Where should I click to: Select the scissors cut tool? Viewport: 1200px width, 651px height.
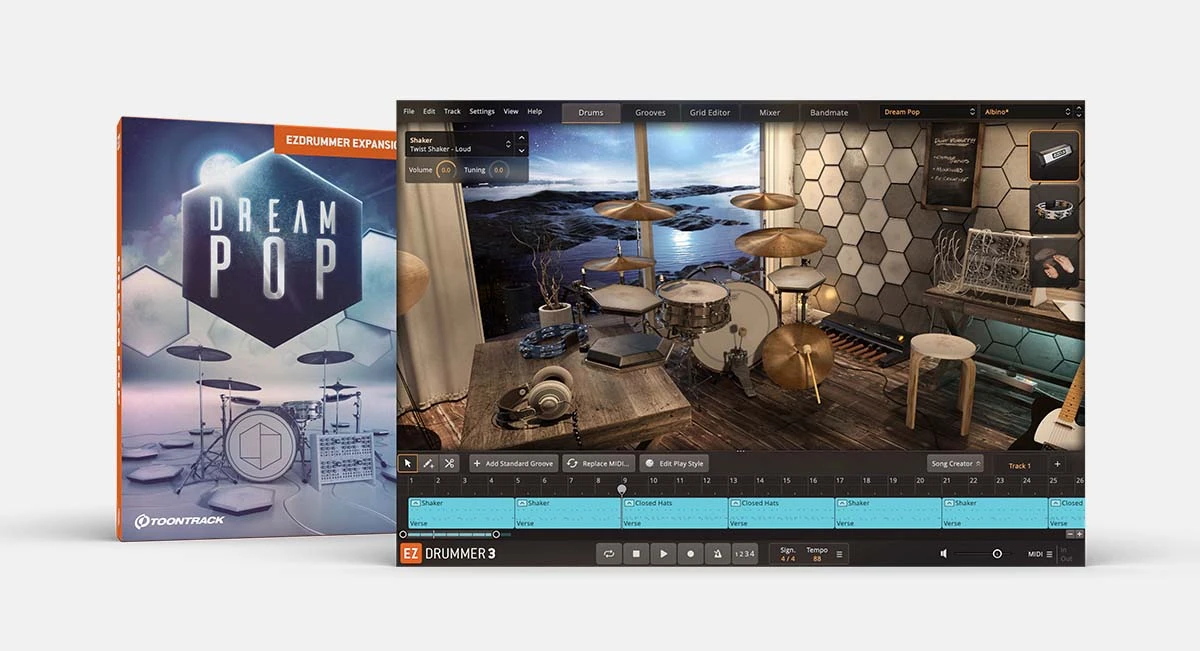[450, 463]
